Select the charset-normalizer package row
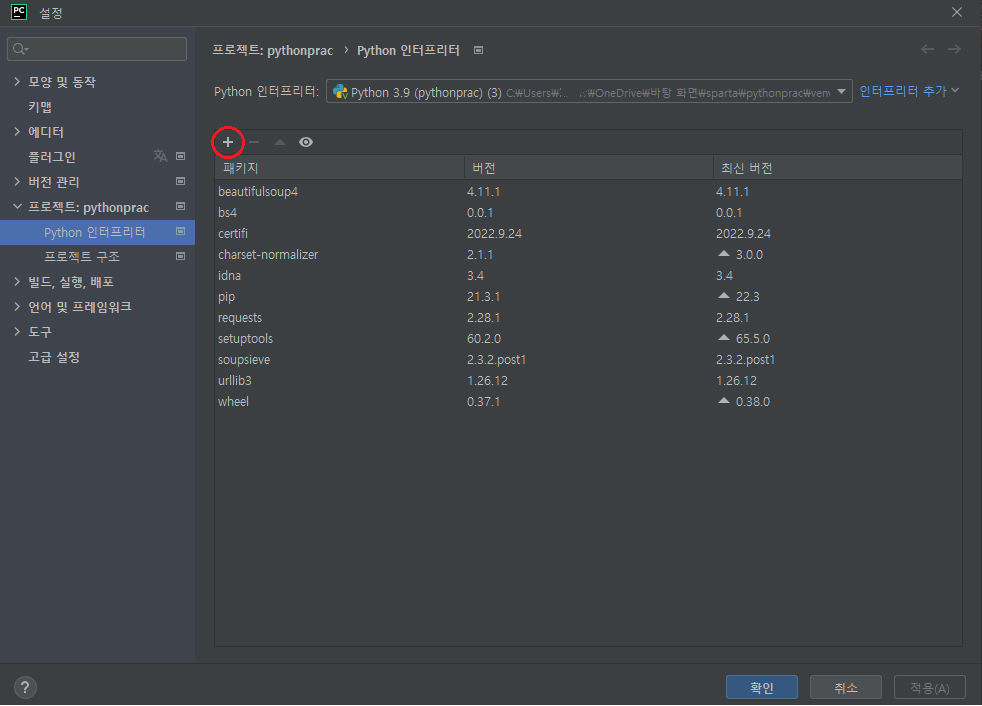This screenshot has height=706, width=982. pyautogui.click(x=588, y=254)
